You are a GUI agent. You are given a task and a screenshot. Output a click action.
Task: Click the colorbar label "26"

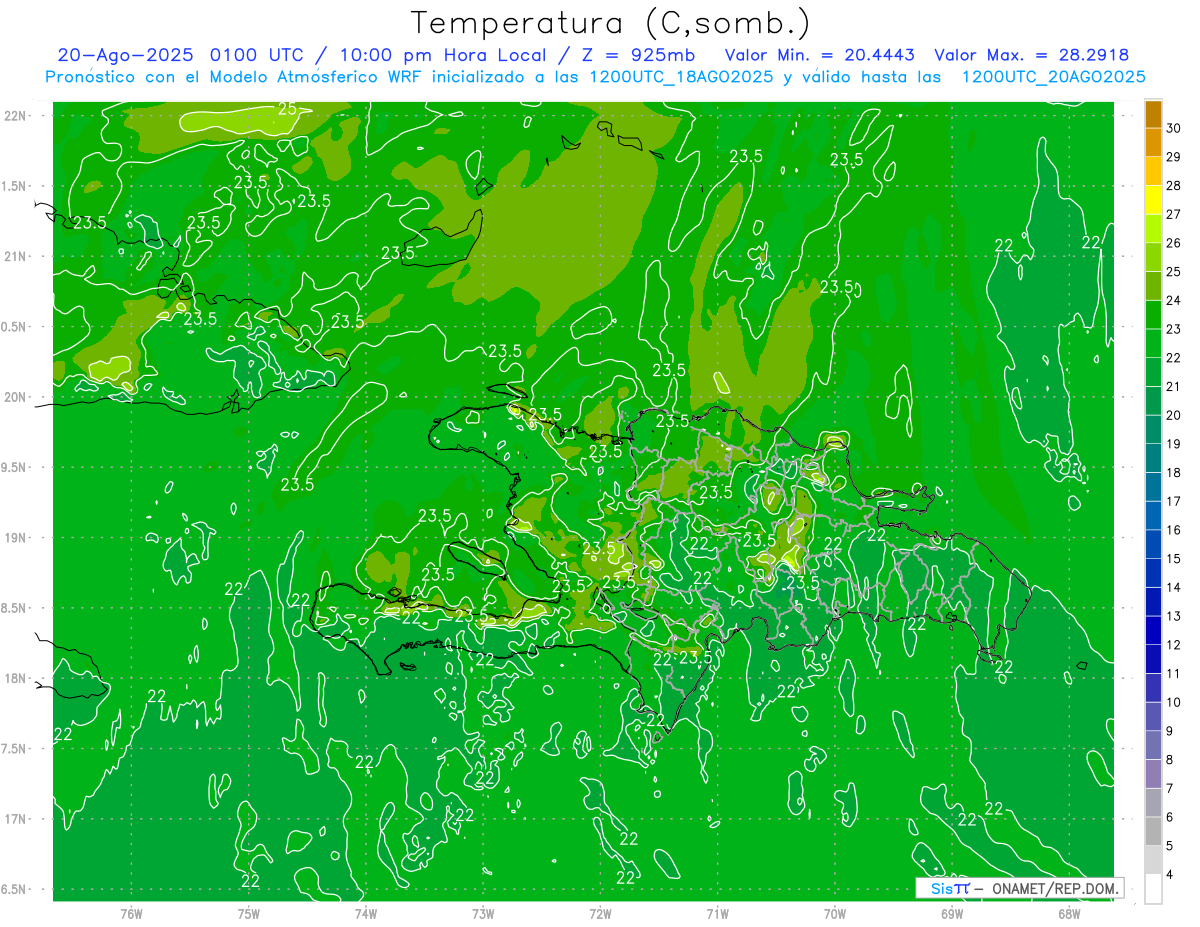point(1174,243)
